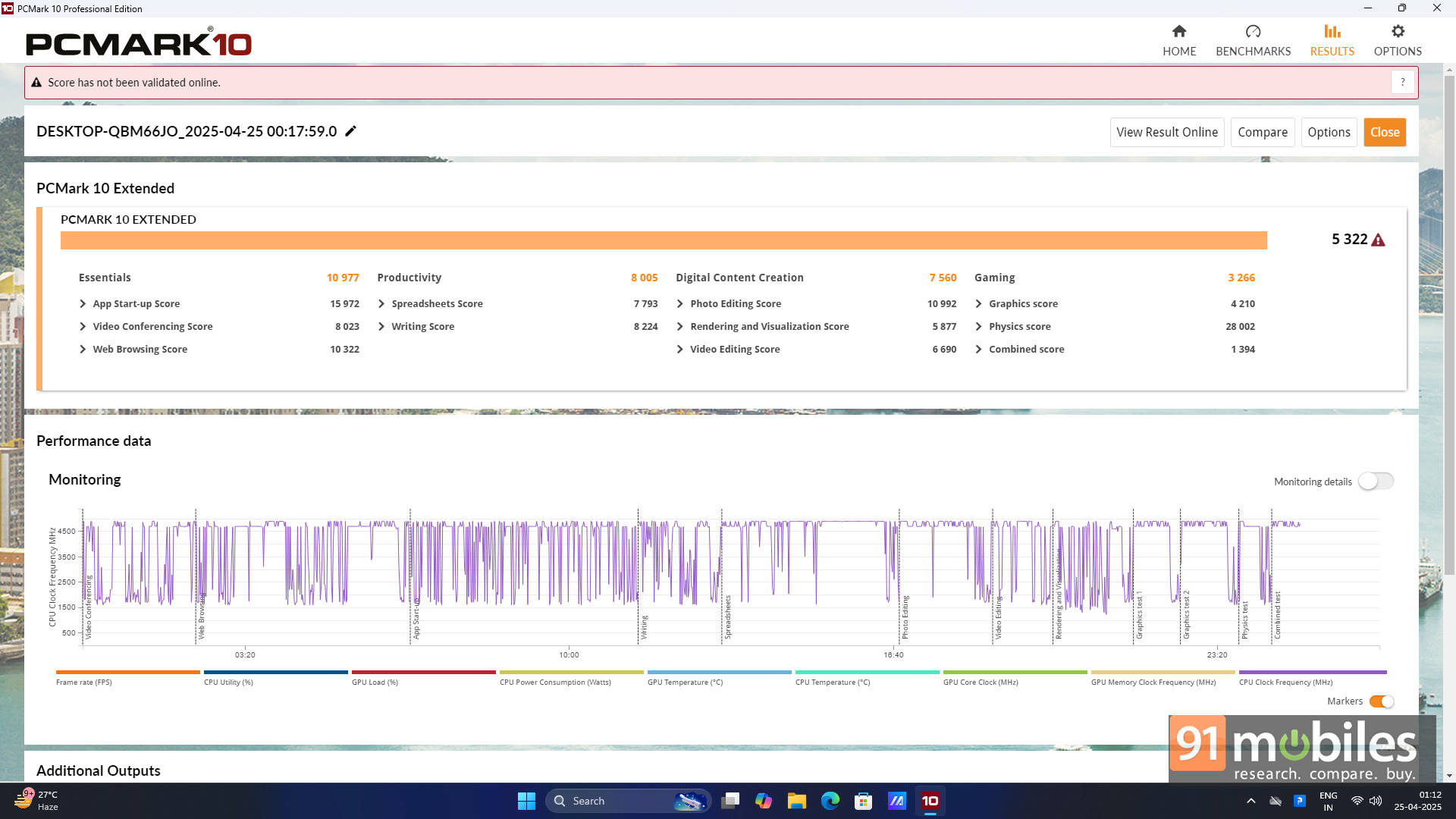Open the weather widget showing 27°C

[36, 801]
